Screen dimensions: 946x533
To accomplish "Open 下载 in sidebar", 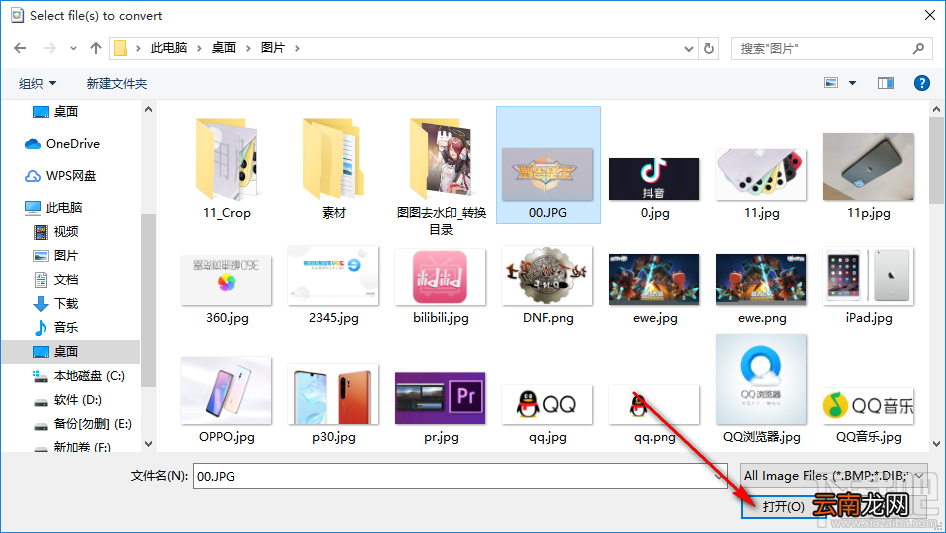I will coord(56,304).
